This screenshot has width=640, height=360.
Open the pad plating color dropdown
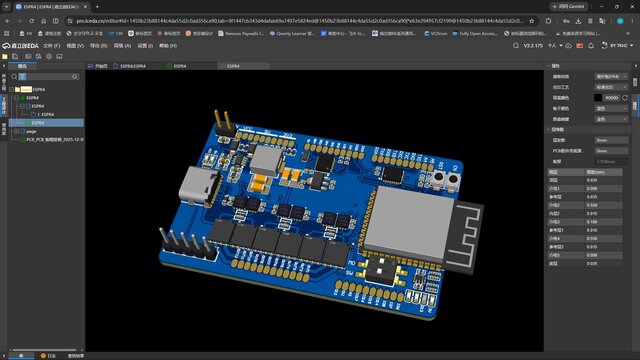pyautogui.click(x=611, y=119)
